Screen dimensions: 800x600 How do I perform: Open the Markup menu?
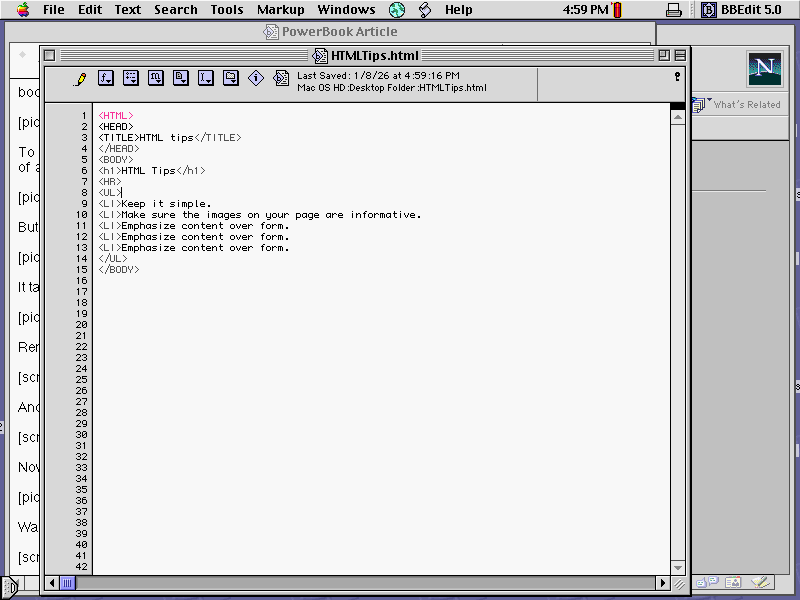pos(280,9)
